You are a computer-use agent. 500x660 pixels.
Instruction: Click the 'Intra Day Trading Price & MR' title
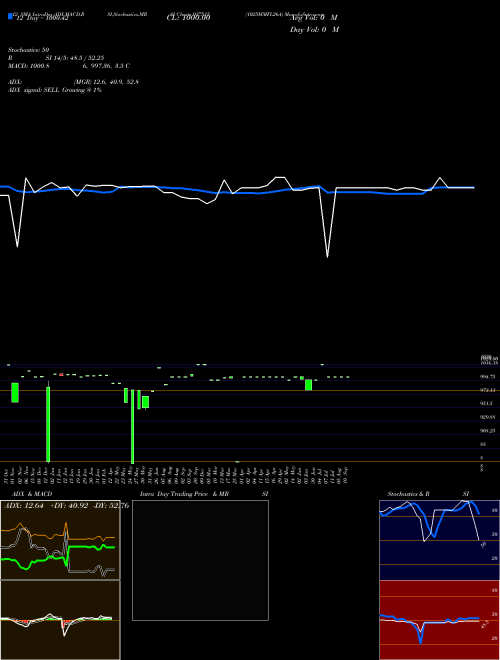(185, 494)
